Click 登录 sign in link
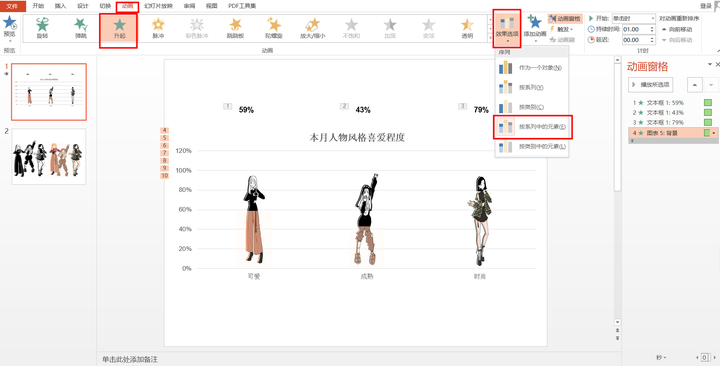This screenshot has width=720, height=366. pos(705,6)
